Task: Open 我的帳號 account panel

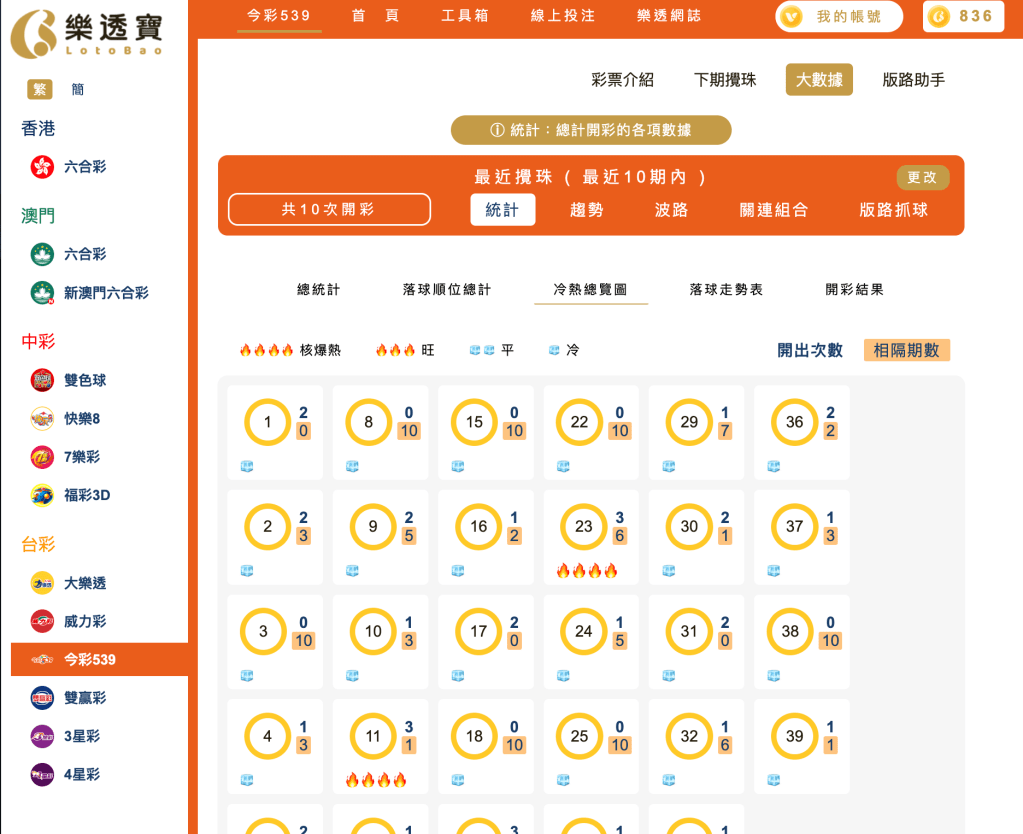Action: pyautogui.click(x=838, y=16)
